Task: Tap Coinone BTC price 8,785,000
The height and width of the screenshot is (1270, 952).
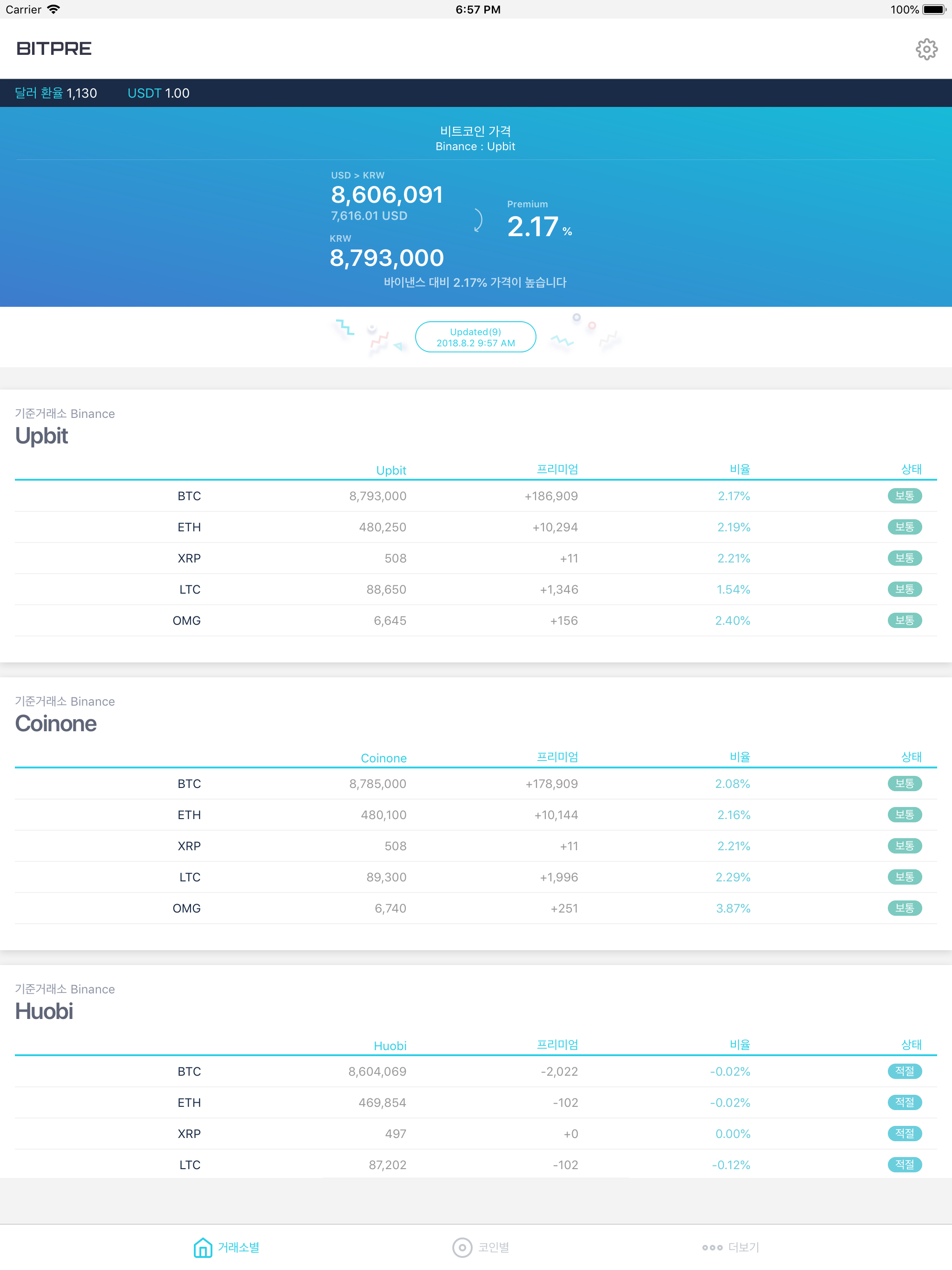Action: pyautogui.click(x=378, y=784)
